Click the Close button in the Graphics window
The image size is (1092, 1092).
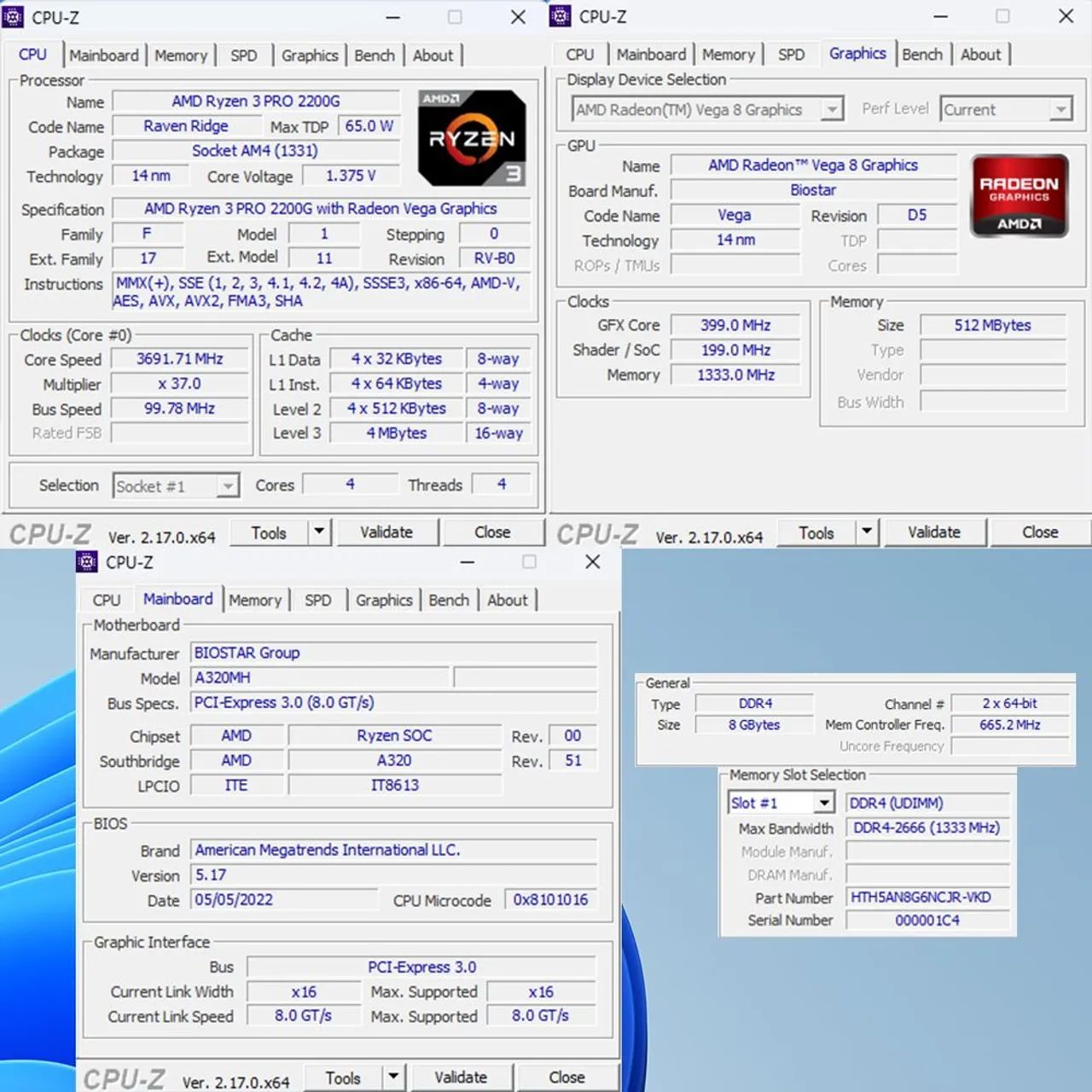pyautogui.click(x=1039, y=532)
